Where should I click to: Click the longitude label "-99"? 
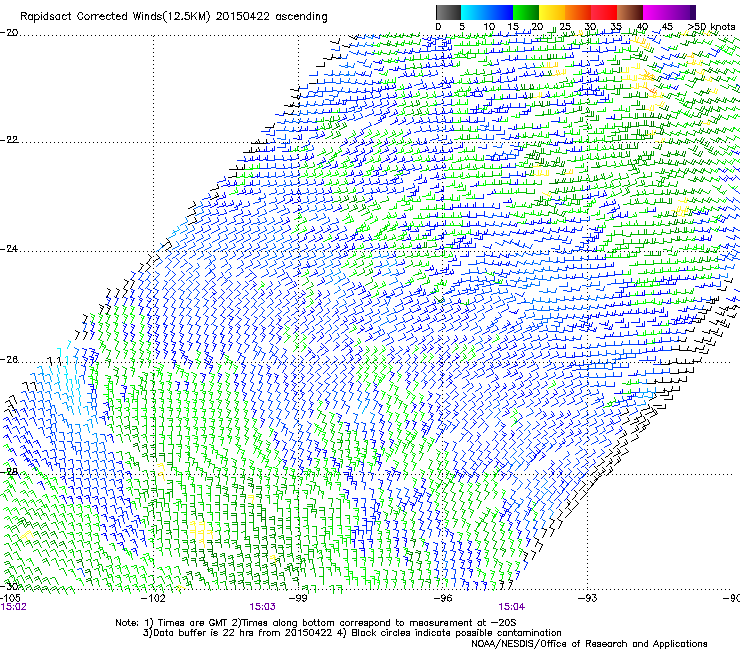click(x=298, y=599)
